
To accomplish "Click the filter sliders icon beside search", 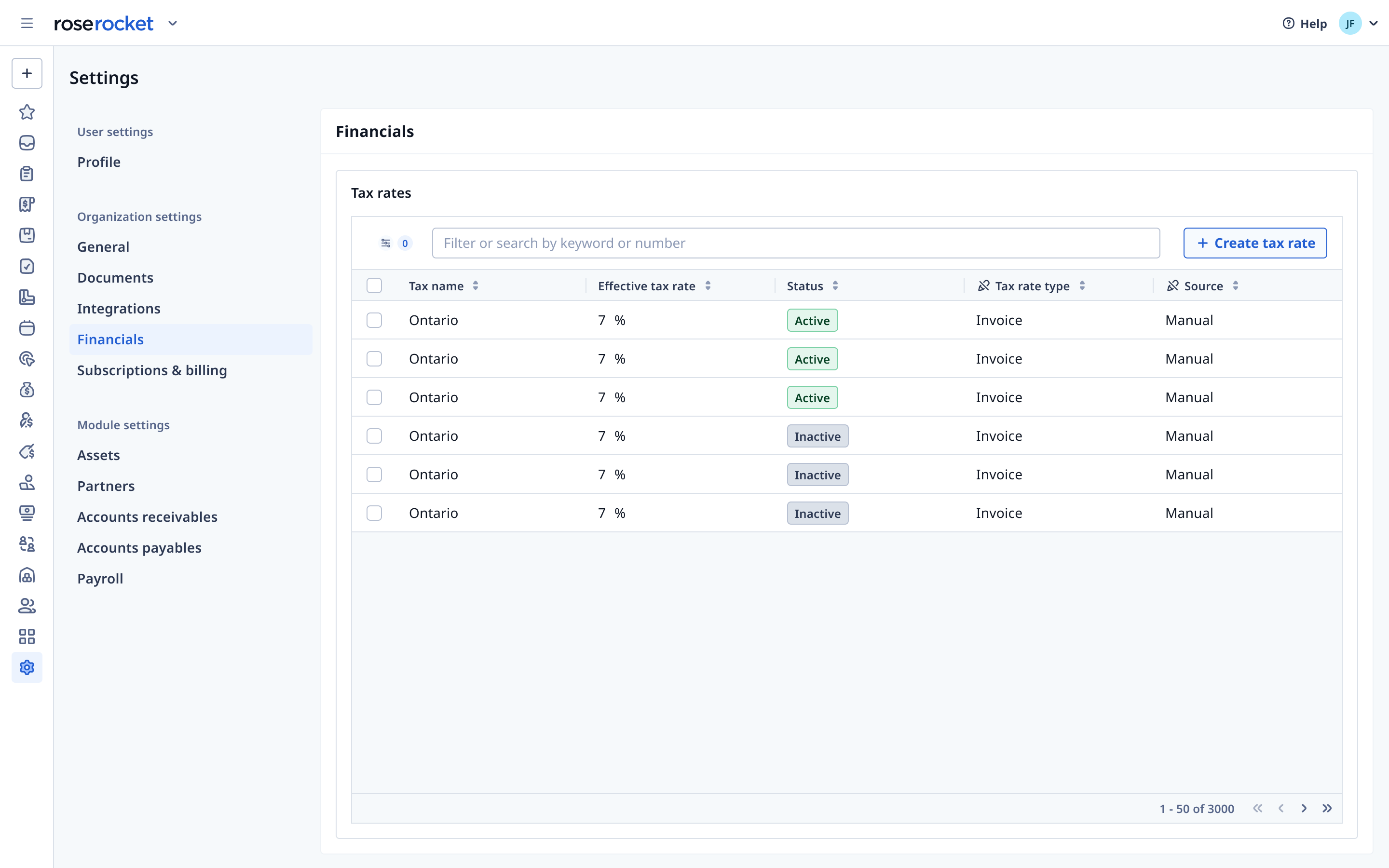I will [x=386, y=244].
